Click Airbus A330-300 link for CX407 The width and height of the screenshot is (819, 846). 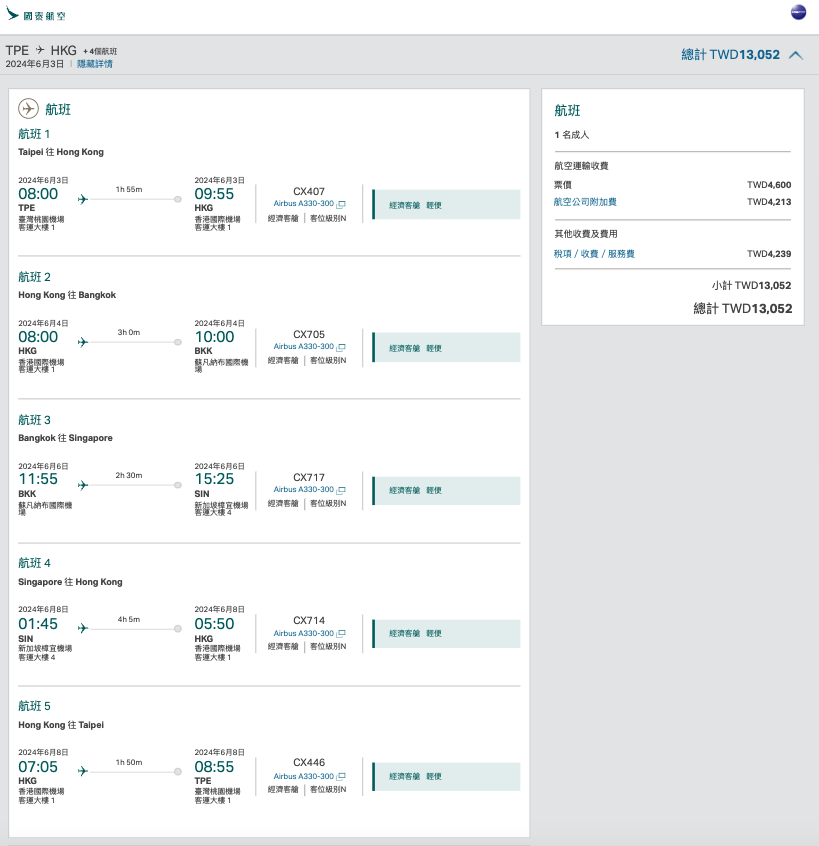point(303,204)
